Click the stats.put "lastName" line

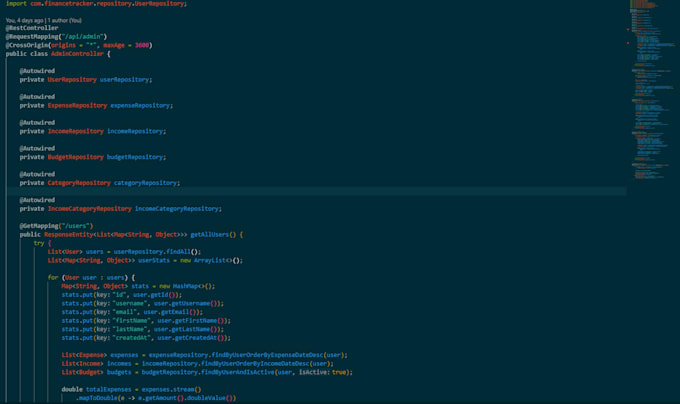point(142,329)
